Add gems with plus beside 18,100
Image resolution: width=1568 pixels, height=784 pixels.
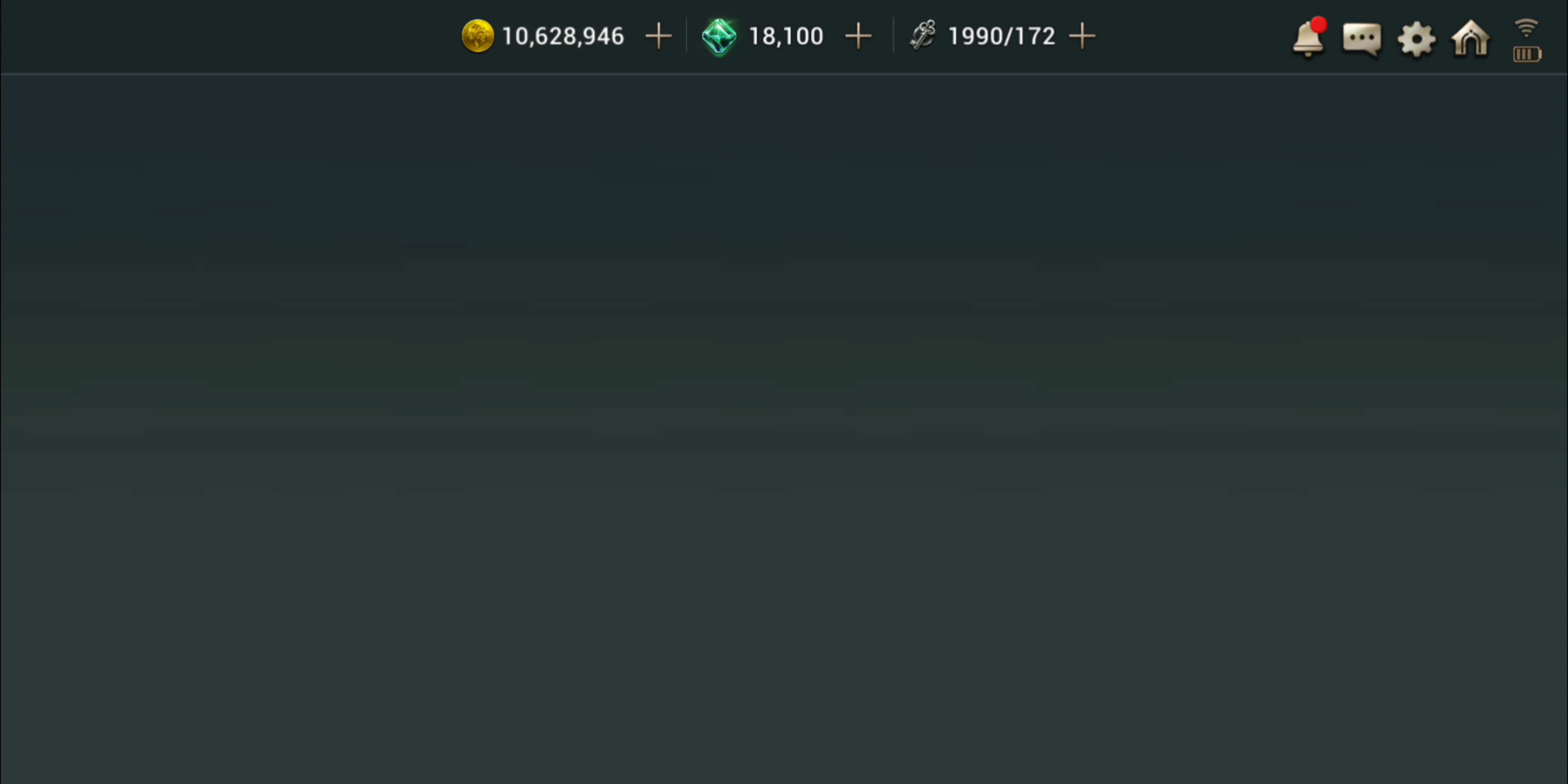858,36
